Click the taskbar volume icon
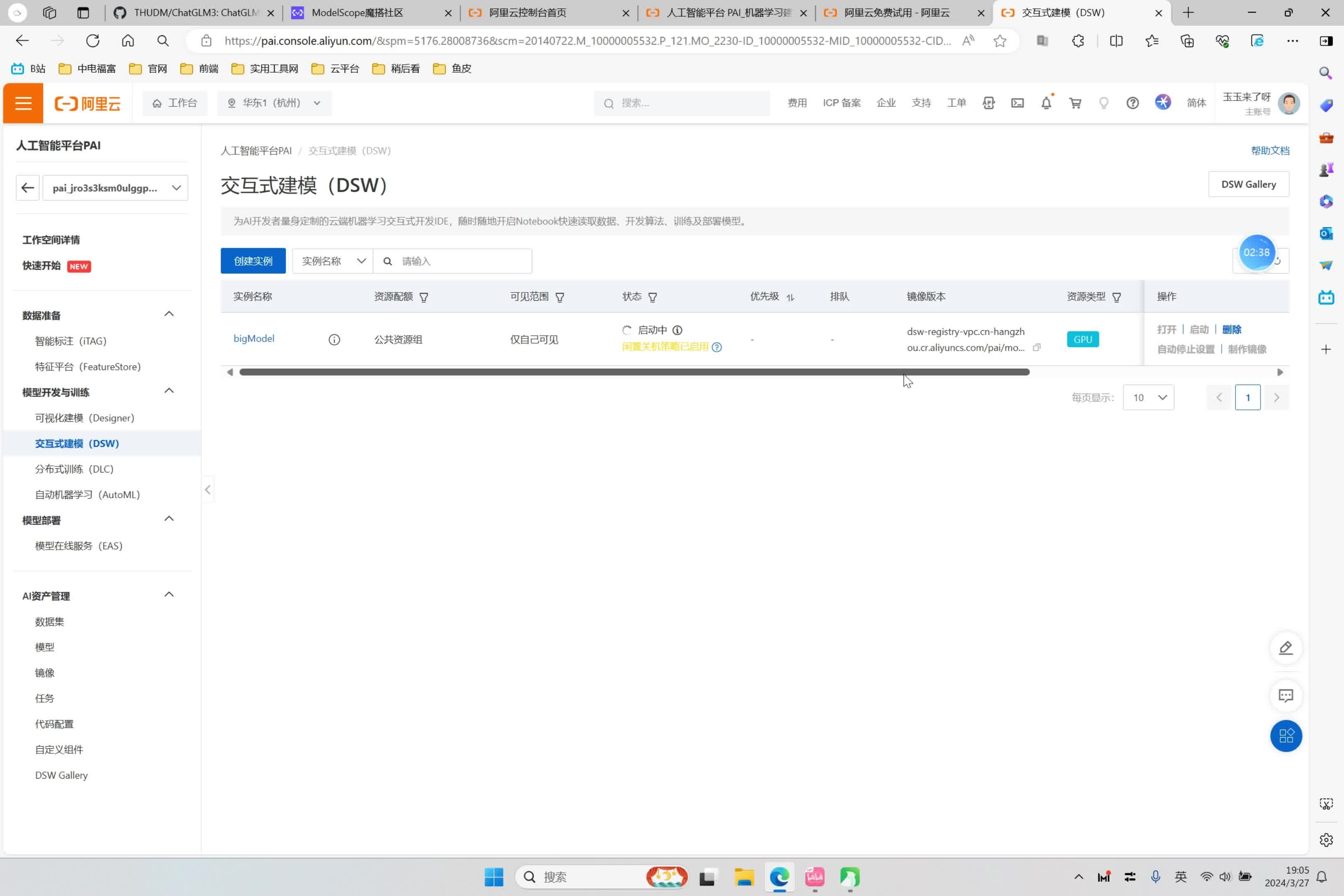The image size is (1344, 896). pos(1225,877)
